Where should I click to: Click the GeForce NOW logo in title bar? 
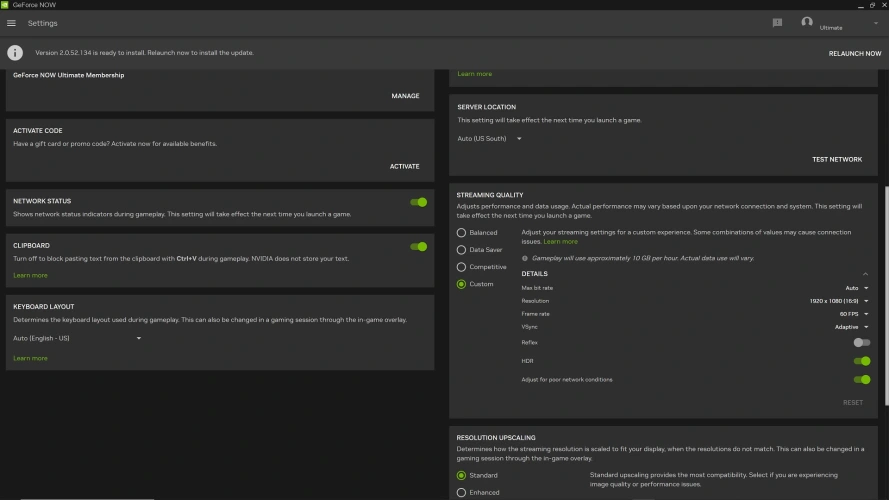(7, 5)
